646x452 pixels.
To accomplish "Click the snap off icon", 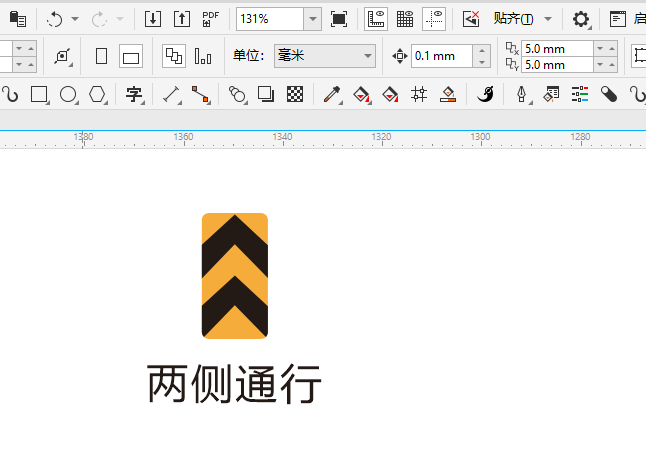I will 471,19.
